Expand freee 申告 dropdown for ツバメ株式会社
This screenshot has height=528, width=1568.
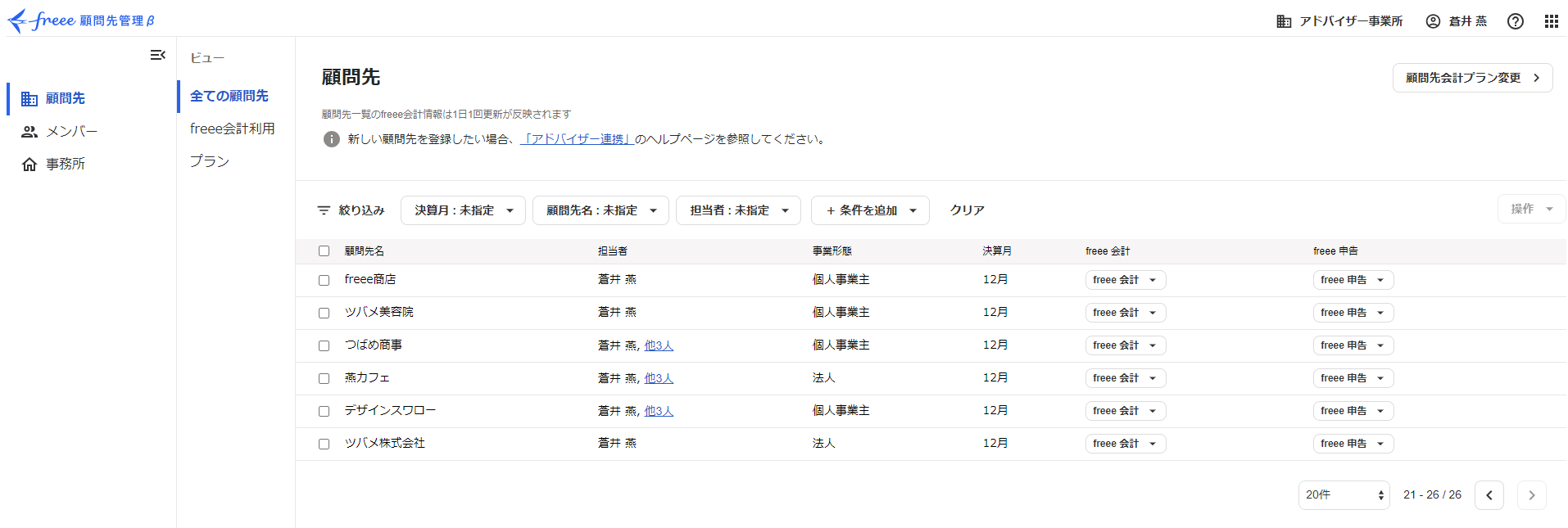(1353, 444)
